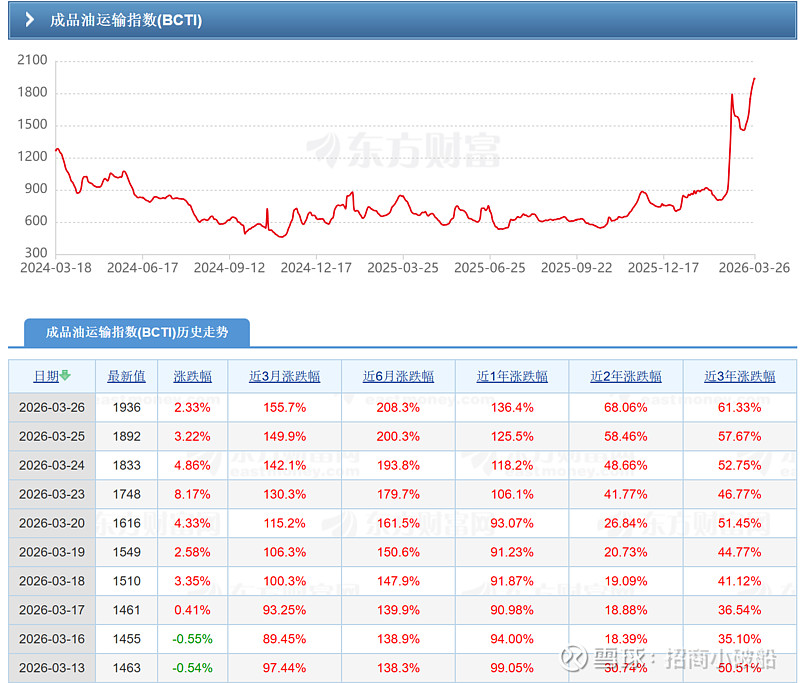800x683 pixels.
Task: Click 2-year change 19.09%
Action: coord(626,581)
